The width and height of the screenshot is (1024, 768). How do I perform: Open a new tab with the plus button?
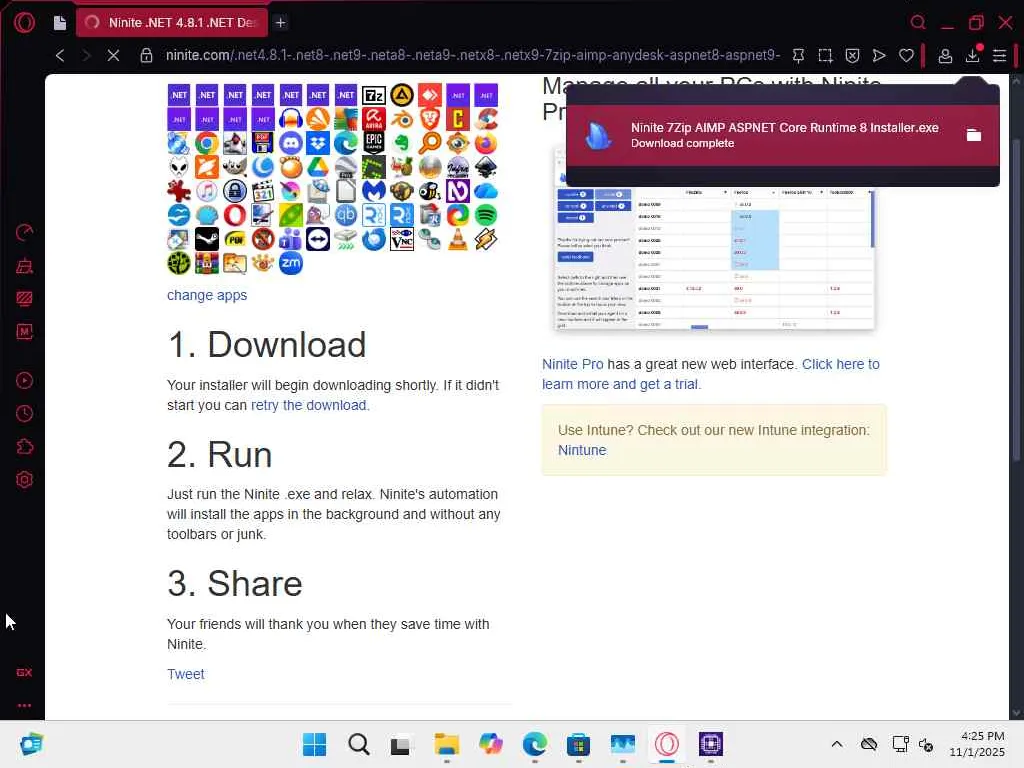(x=281, y=23)
